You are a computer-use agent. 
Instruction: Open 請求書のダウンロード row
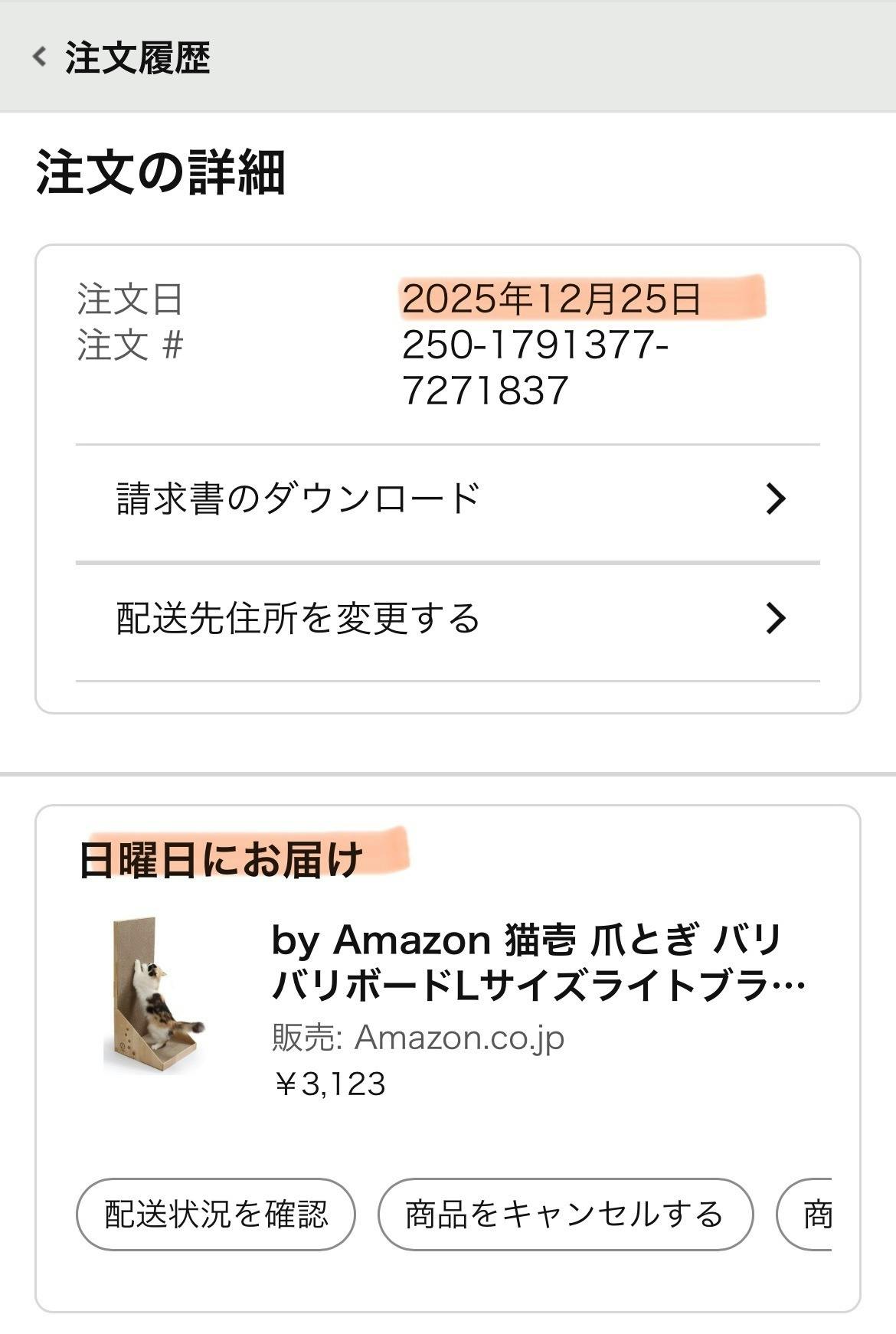click(297, 499)
